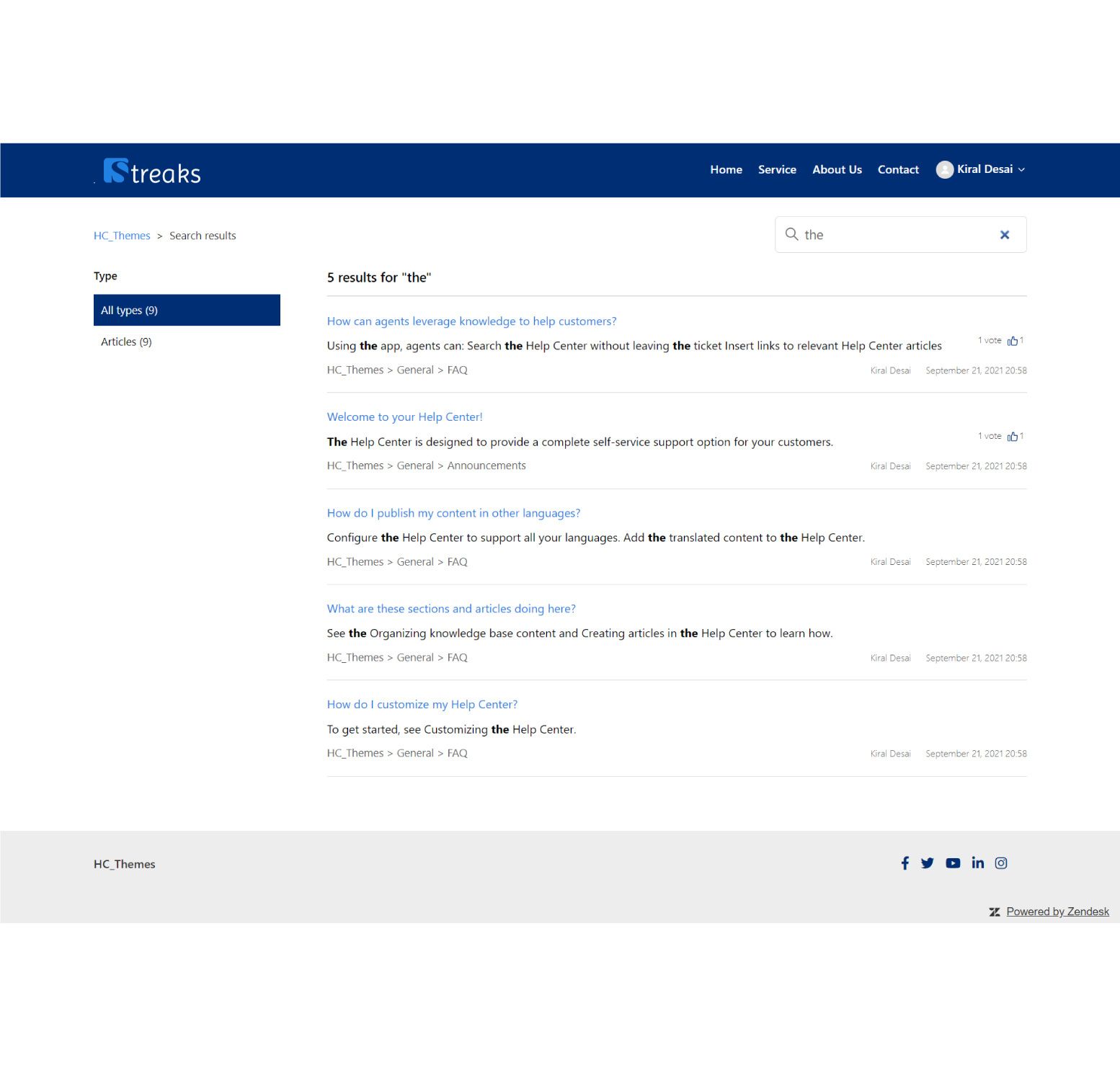This screenshot has height=1065, width=1120.
Task: Focus the search input containing 'the'
Action: (x=894, y=235)
